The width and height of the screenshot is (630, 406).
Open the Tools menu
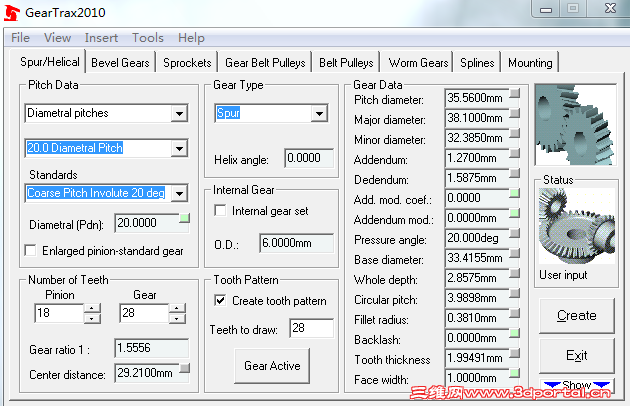(x=148, y=38)
